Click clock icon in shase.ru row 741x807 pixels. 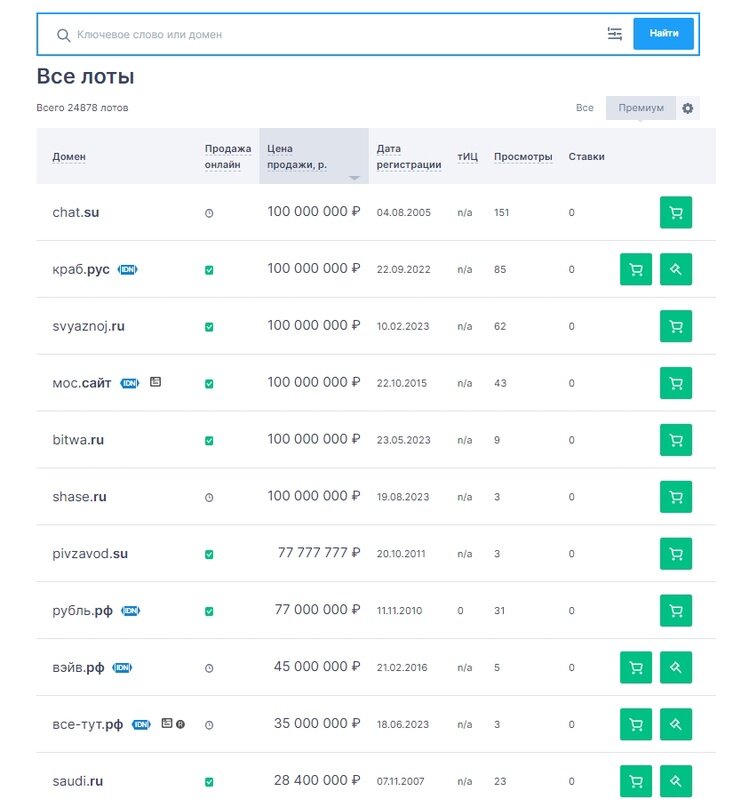(x=209, y=498)
